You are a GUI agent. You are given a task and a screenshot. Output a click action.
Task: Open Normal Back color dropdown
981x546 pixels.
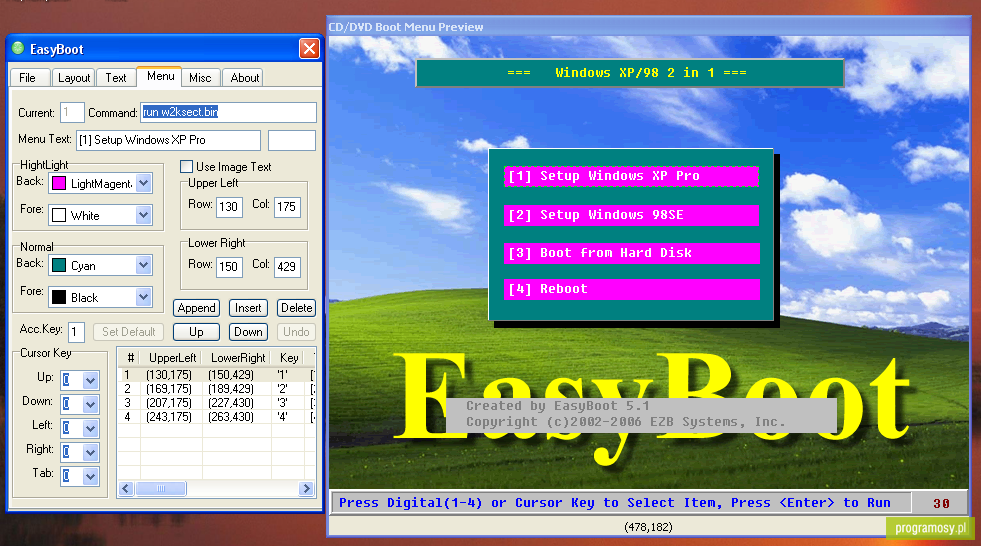coord(143,265)
